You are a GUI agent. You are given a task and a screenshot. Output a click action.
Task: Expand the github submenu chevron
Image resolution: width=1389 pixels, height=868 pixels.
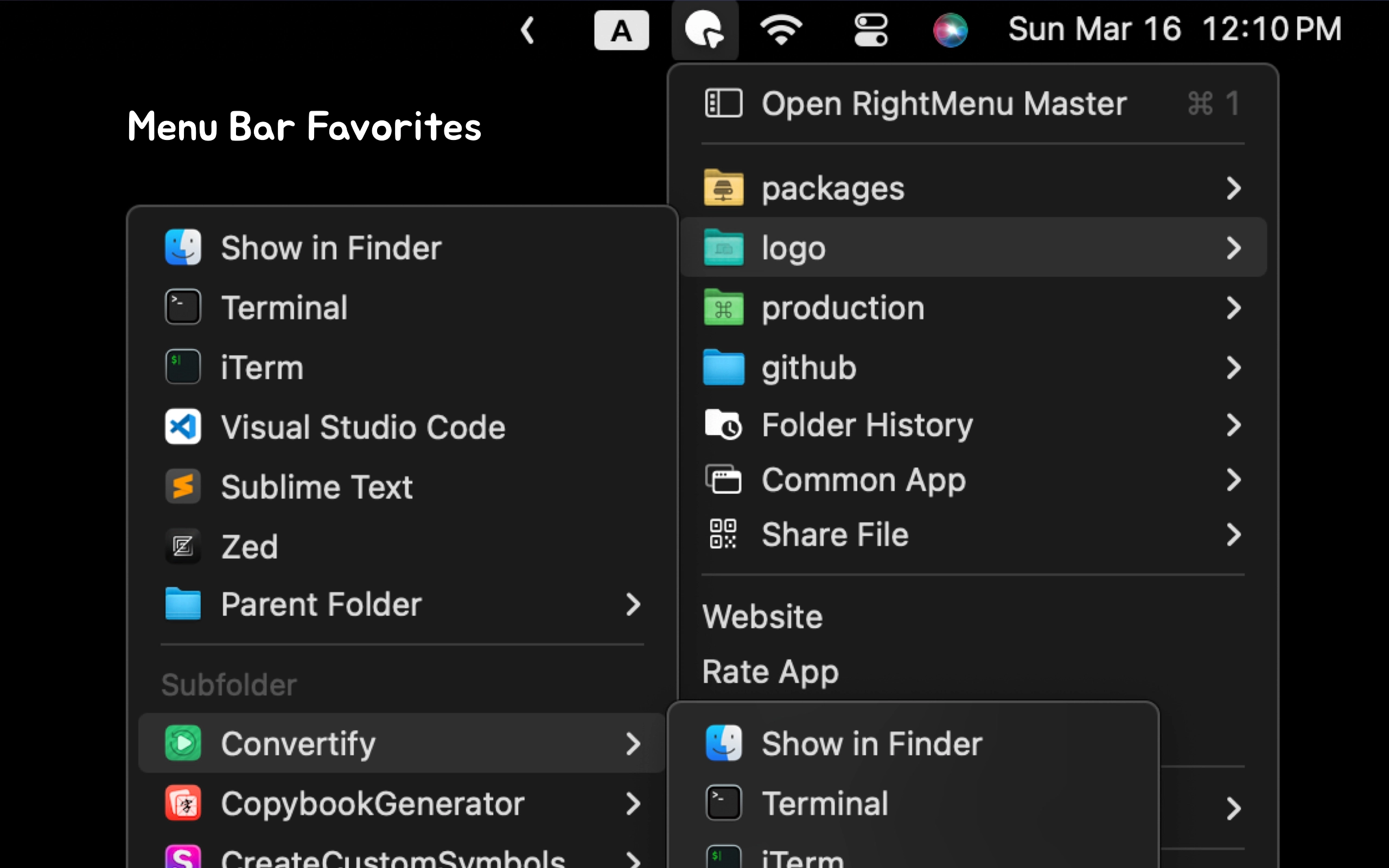(1233, 367)
